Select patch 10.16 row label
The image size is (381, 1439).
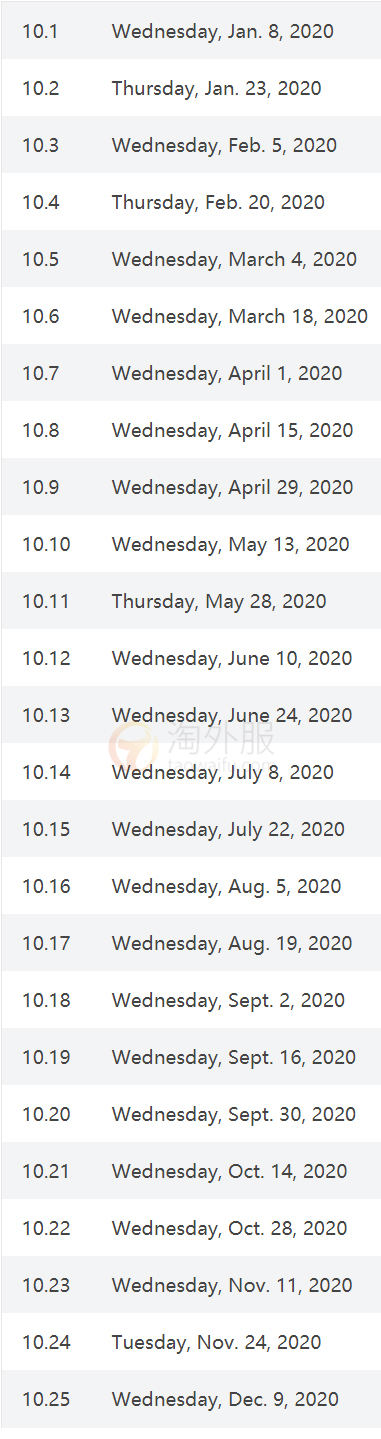click(46, 886)
